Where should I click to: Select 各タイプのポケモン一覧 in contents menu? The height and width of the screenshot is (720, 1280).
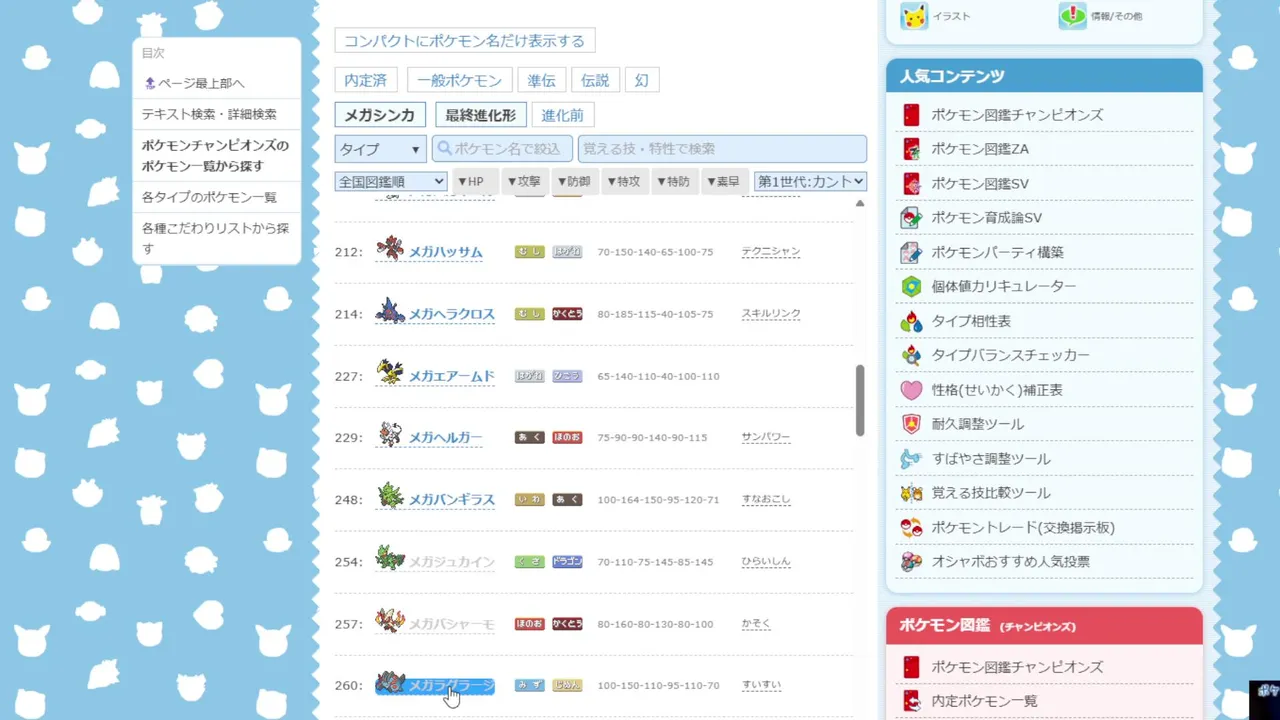coord(210,197)
